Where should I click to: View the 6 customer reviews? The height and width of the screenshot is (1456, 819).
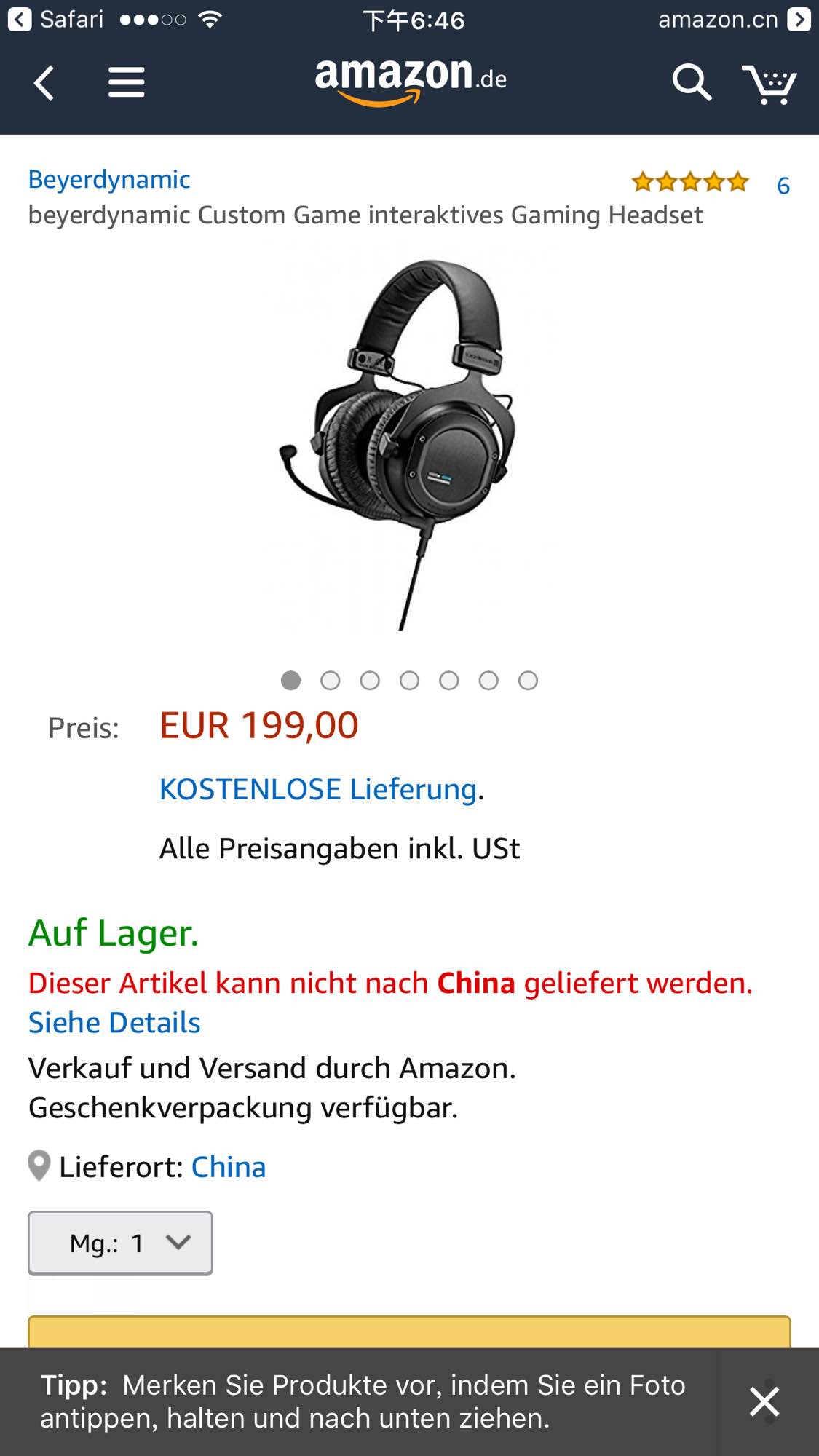[783, 186]
